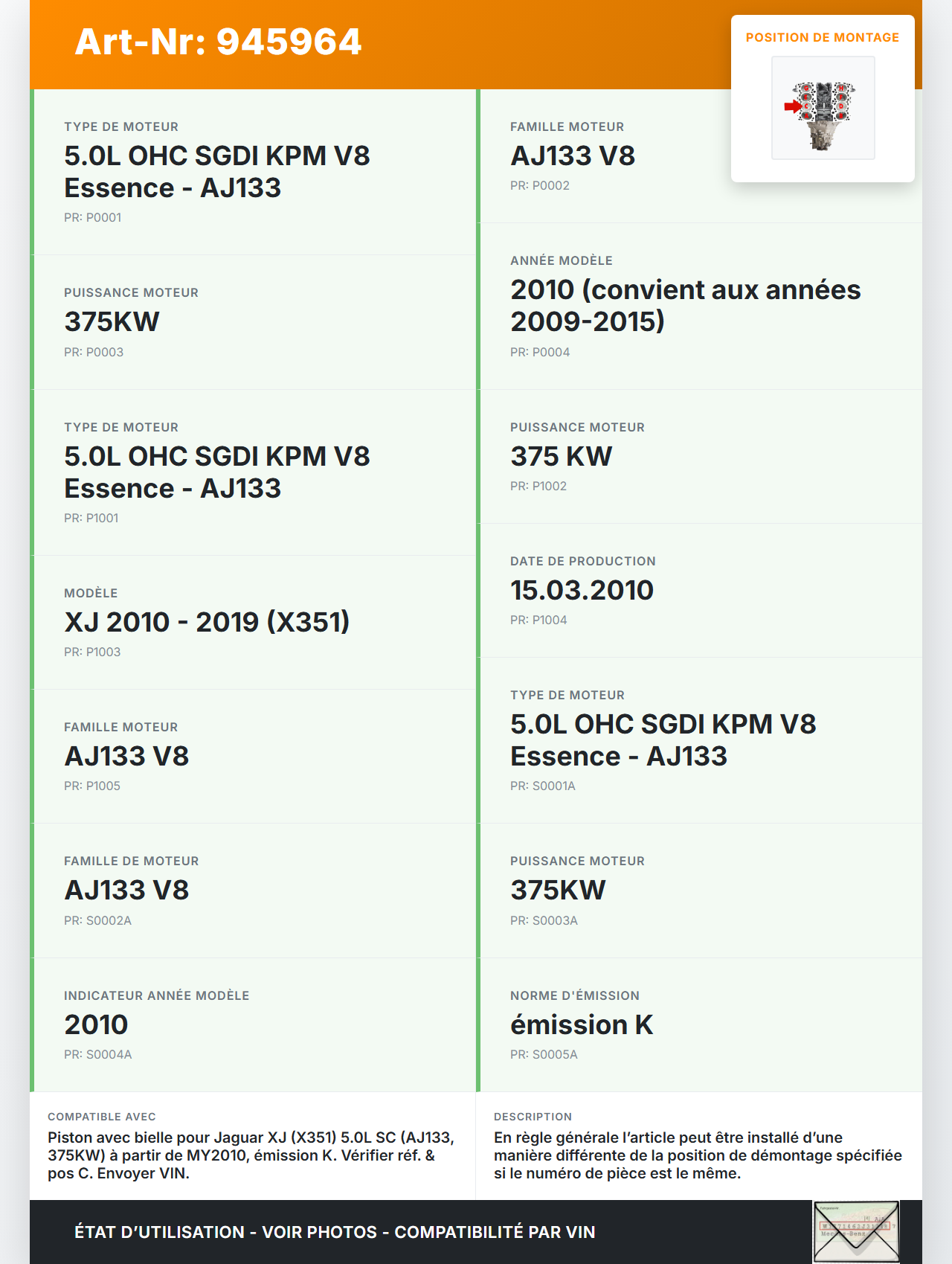Click the red arrow on engine diagram

(x=793, y=106)
